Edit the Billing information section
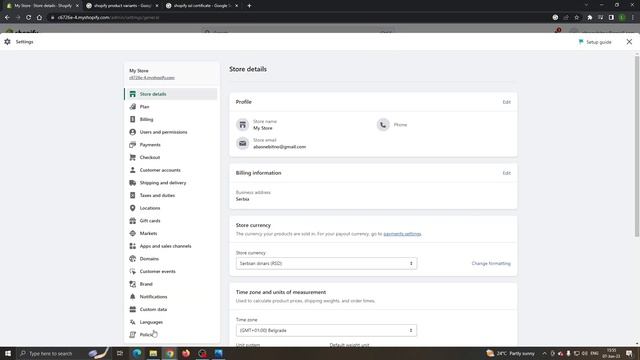 (x=507, y=173)
